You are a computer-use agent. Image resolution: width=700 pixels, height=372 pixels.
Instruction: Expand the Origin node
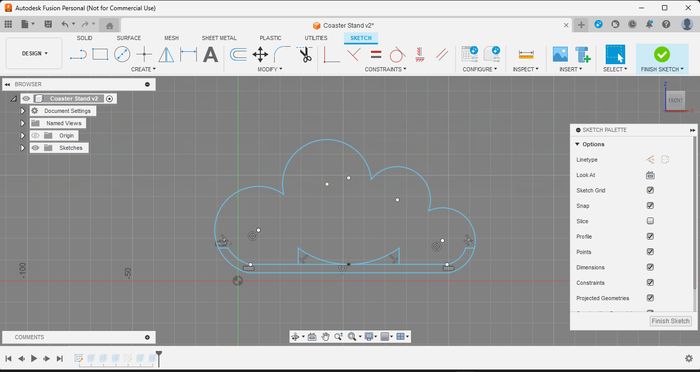(23, 135)
